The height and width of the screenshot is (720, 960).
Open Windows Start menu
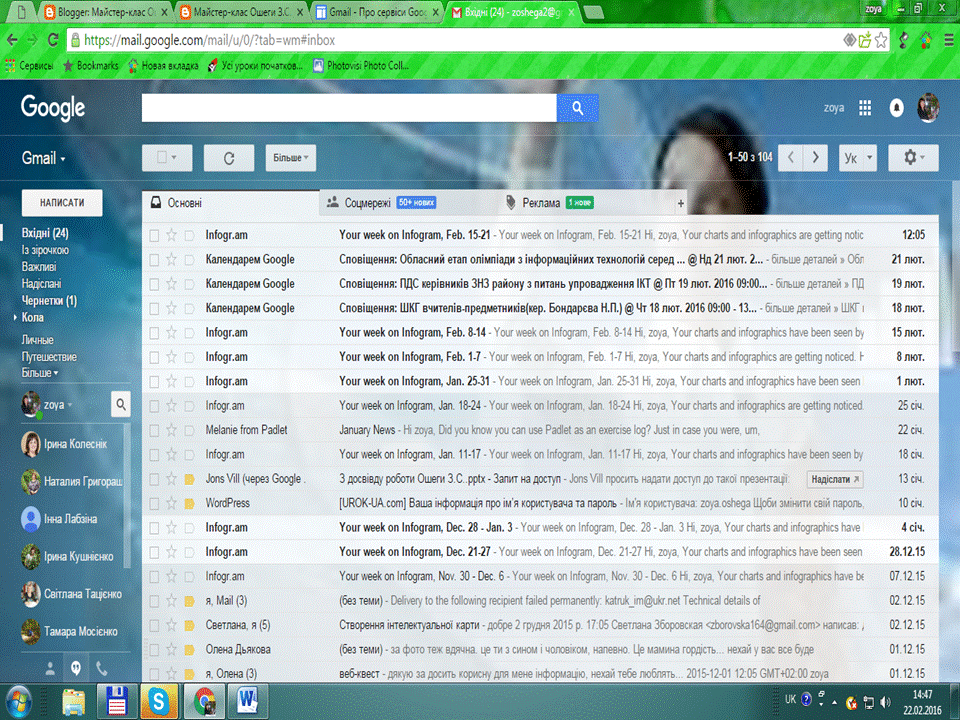(18, 702)
